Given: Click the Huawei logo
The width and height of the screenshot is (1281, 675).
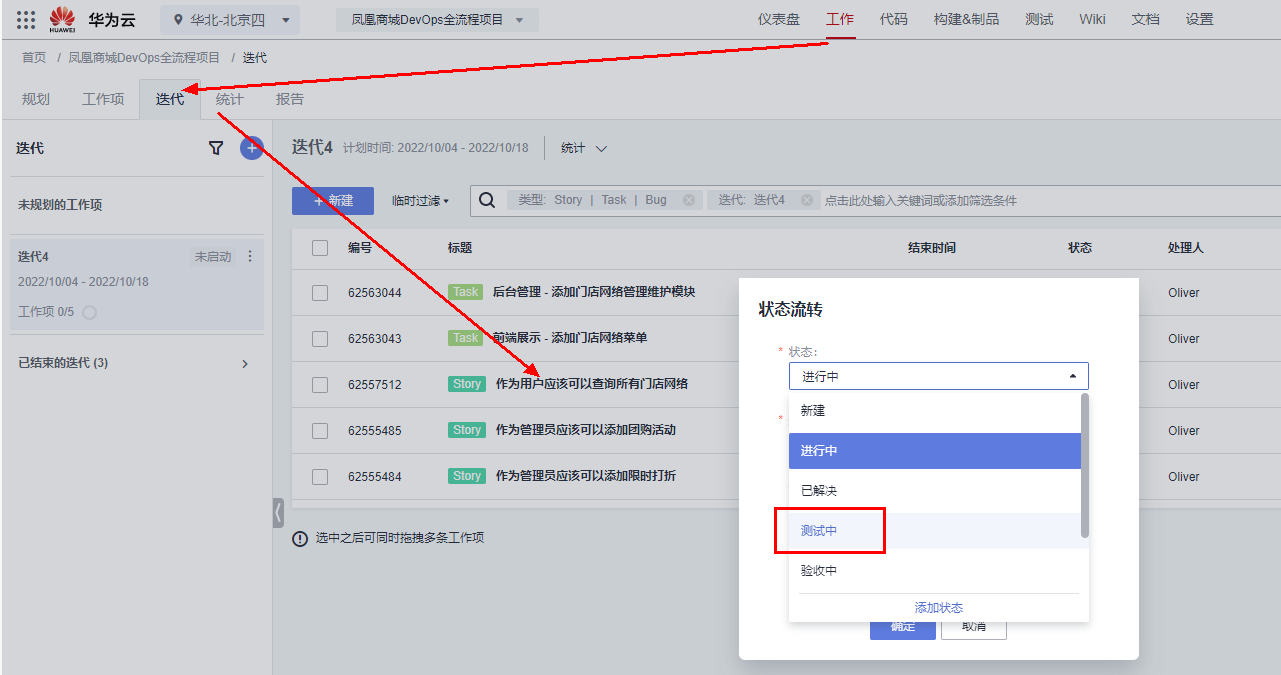Looking at the screenshot, I should point(62,19).
